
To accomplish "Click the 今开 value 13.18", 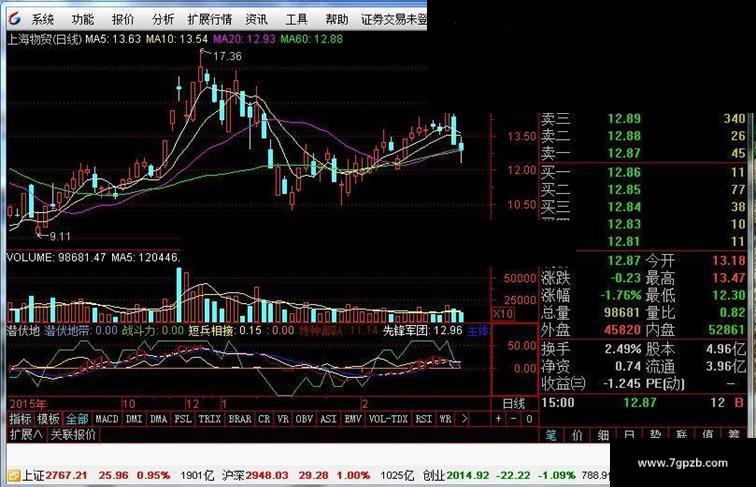I will click(729, 261).
